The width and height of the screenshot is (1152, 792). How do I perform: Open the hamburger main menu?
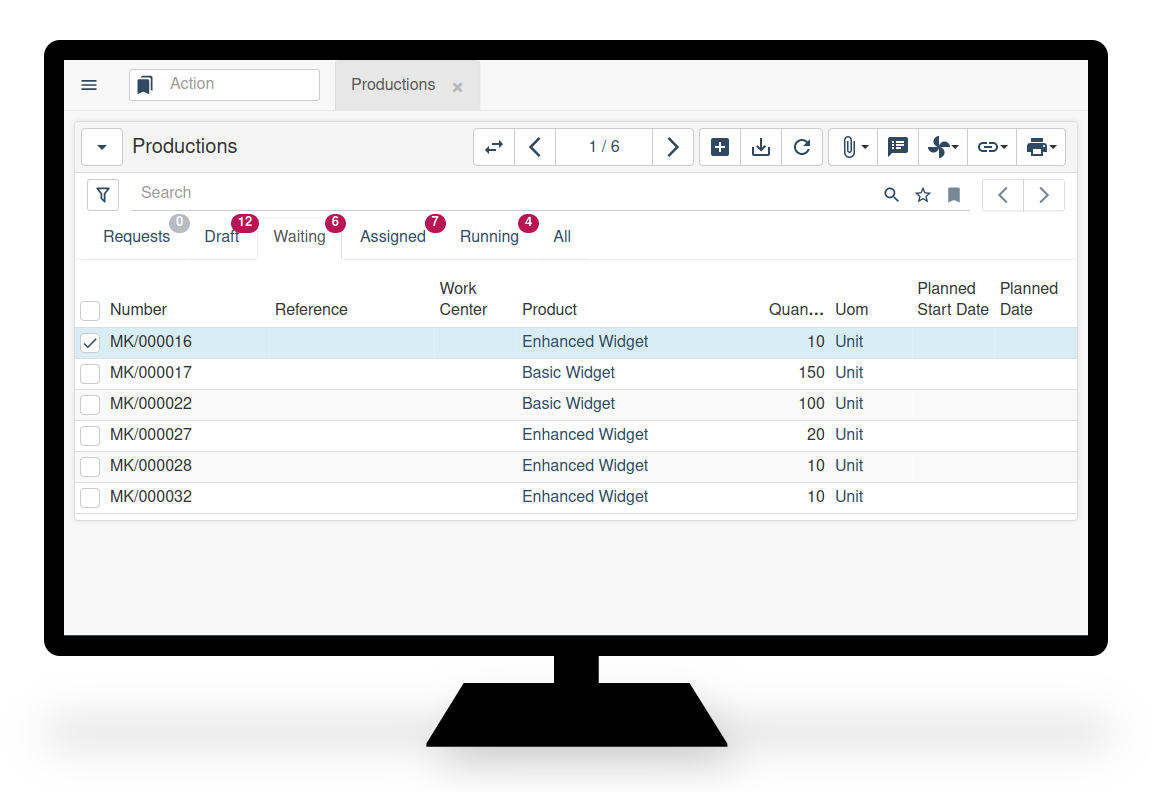point(89,85)
